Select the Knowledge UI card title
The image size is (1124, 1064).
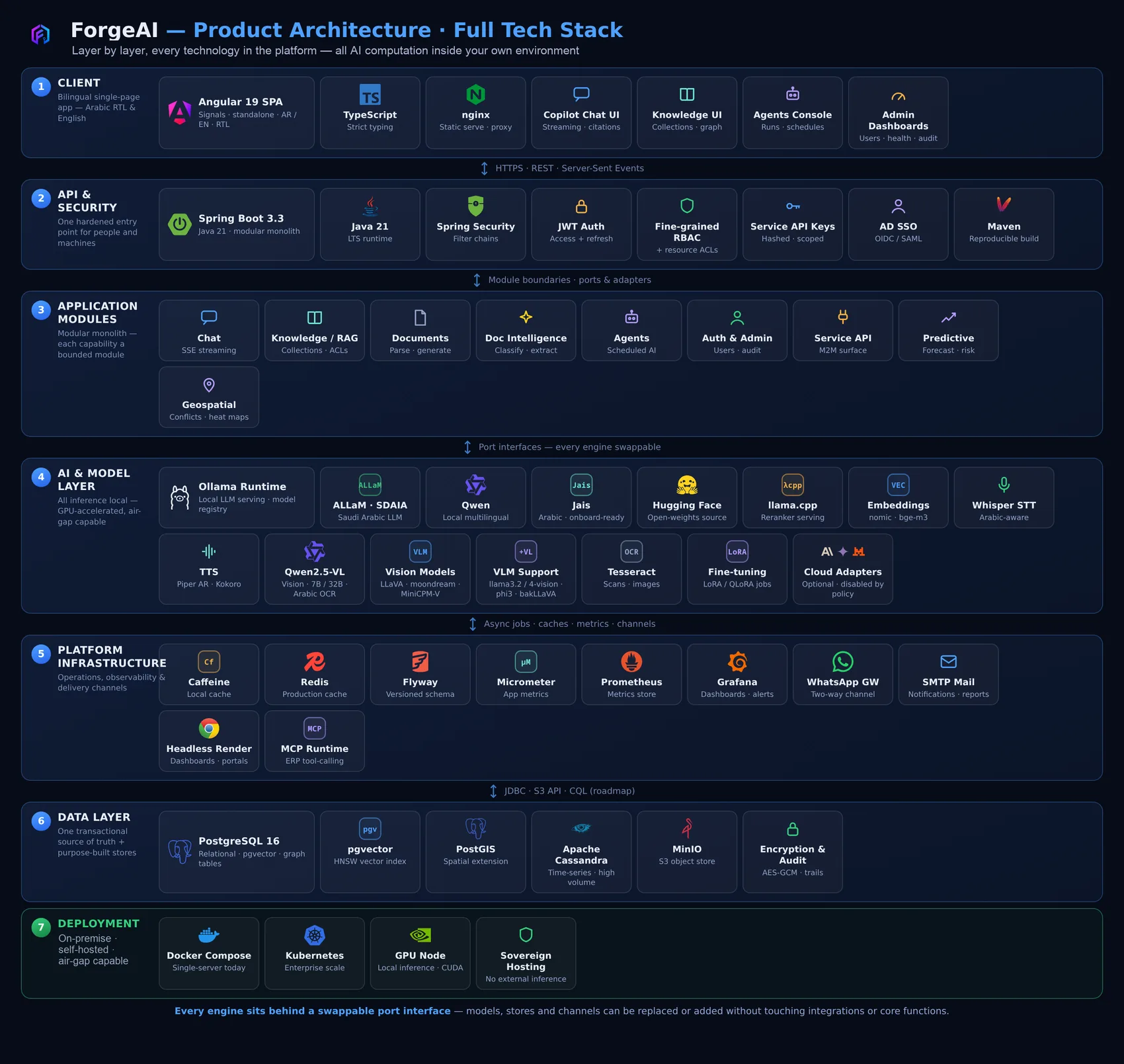click(x=687, y=114)
